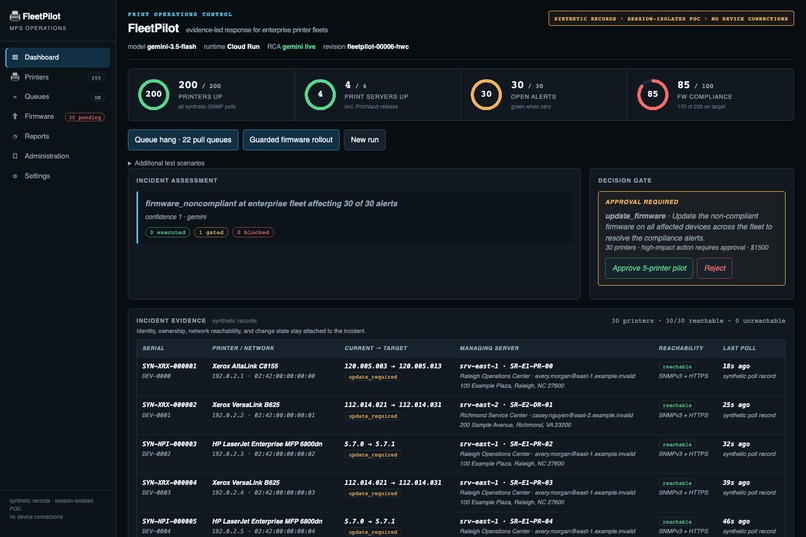Click the Reports sidebar icon
The height and width of the screenshot is (537, 806).
(x=15, y=136)
